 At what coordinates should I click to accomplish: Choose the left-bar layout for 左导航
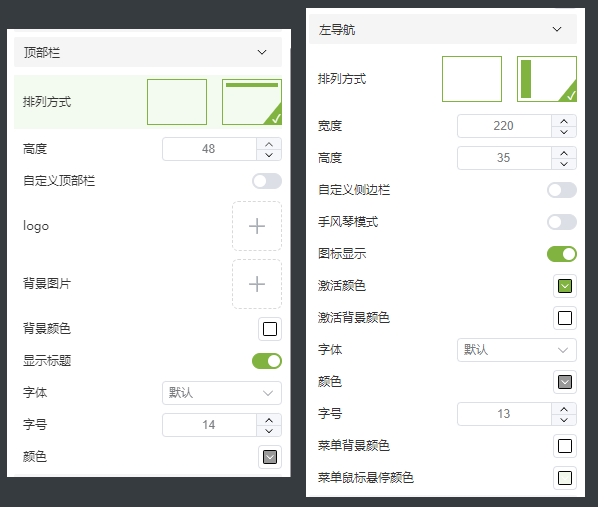pos(547,79)
